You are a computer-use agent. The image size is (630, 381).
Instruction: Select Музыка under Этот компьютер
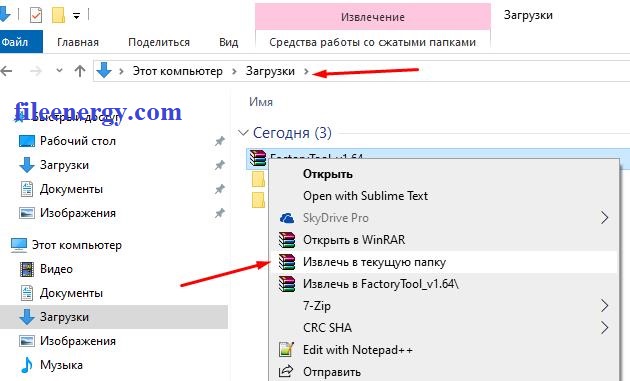pos(61,365)
